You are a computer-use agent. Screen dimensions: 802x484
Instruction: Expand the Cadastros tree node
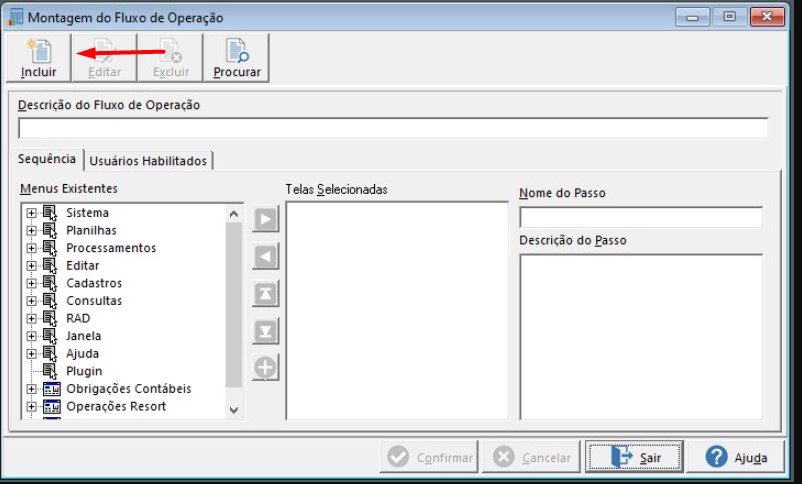coord(32,283)
